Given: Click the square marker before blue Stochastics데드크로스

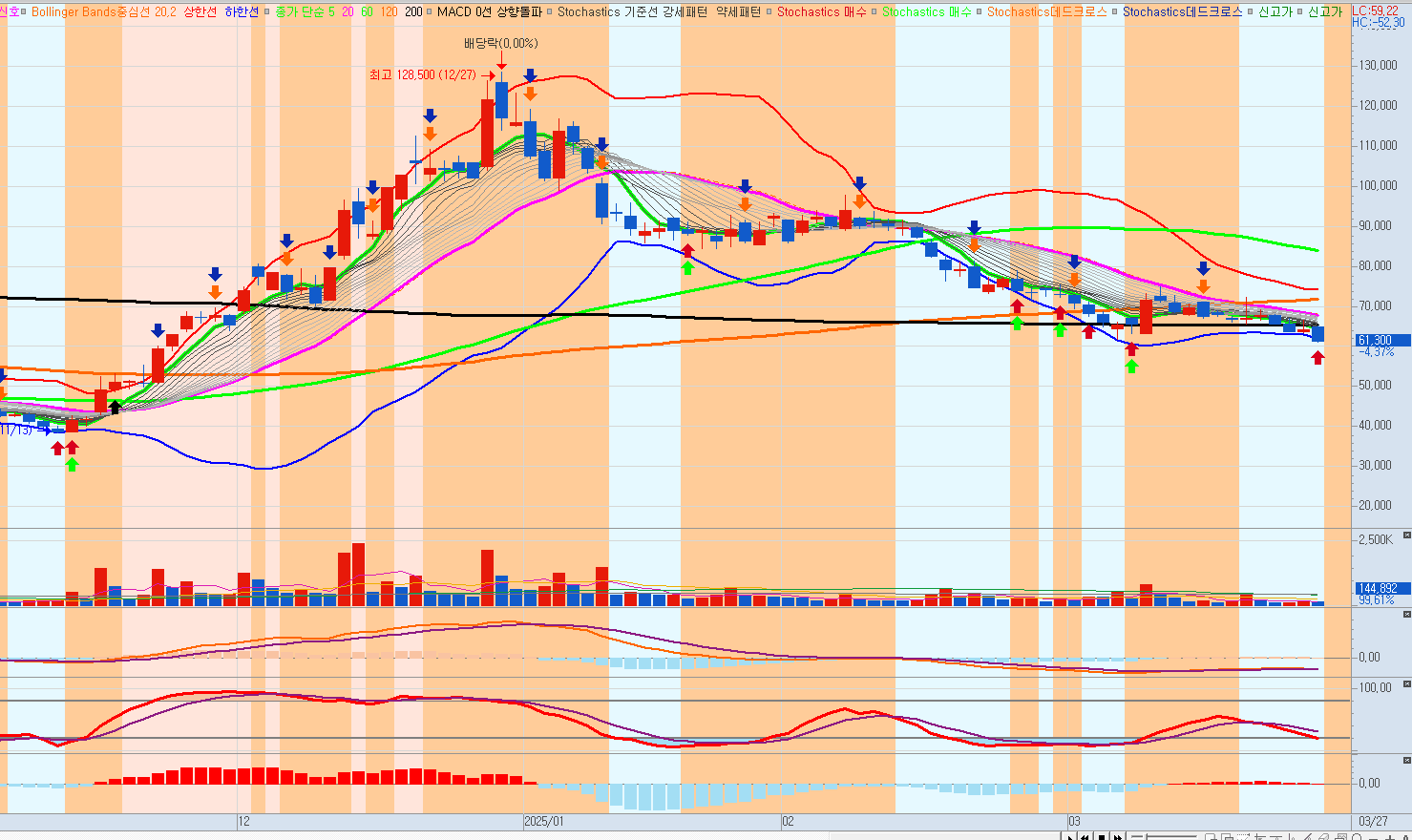Looking at the screenshot, I should click(x=1115, y=12).
